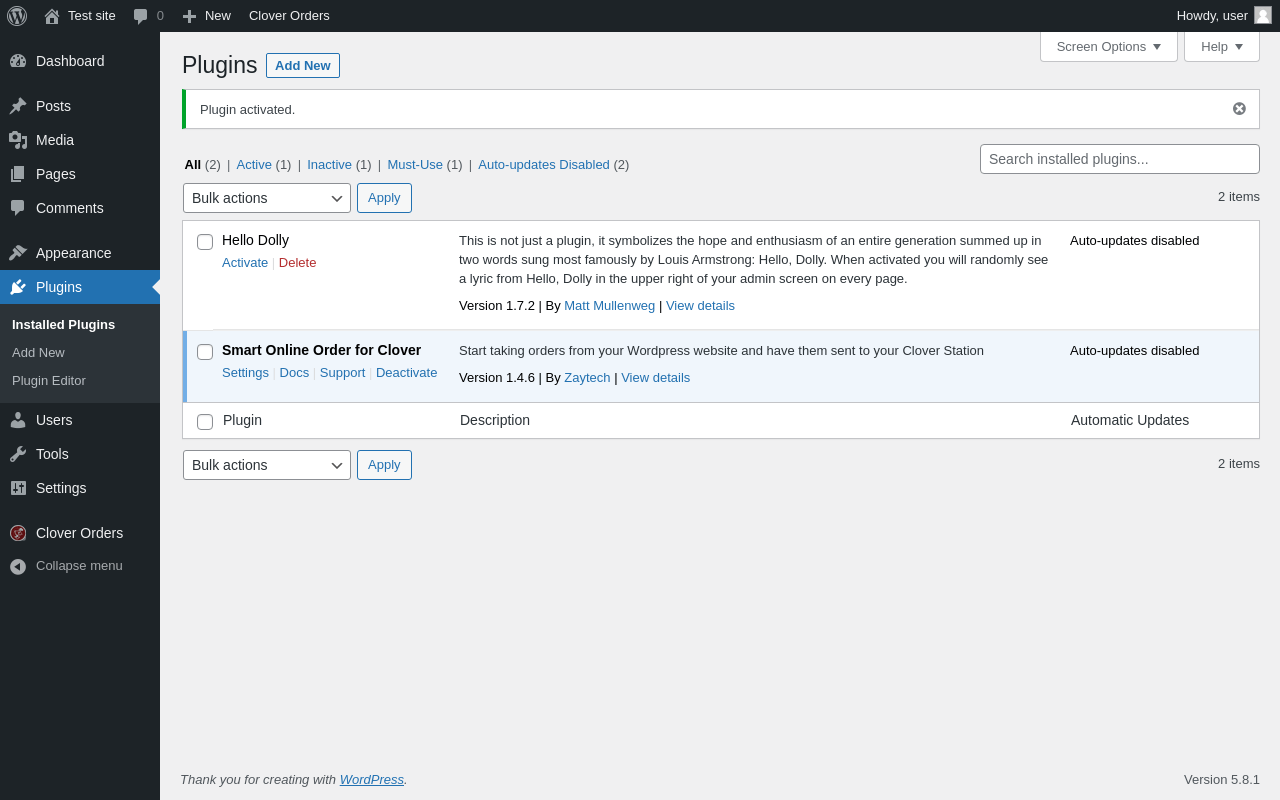Expand the Screen Options panel
Screen dimensions: 1280x800
click(x=1108, y=46)
